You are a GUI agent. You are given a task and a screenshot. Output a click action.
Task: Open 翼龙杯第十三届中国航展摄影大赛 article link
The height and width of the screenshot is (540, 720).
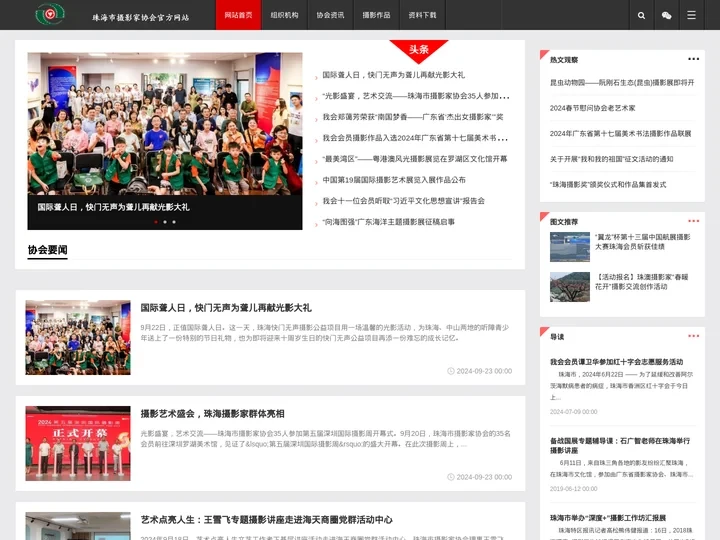pyautogui.click(x=643, y=242)
